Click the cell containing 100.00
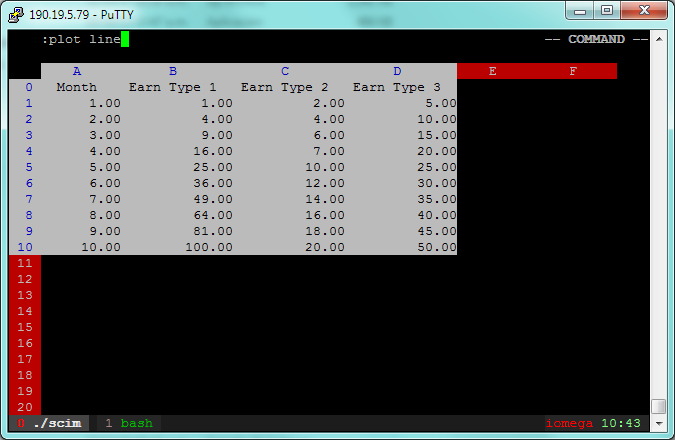675x440 pixels. (209, 247)
